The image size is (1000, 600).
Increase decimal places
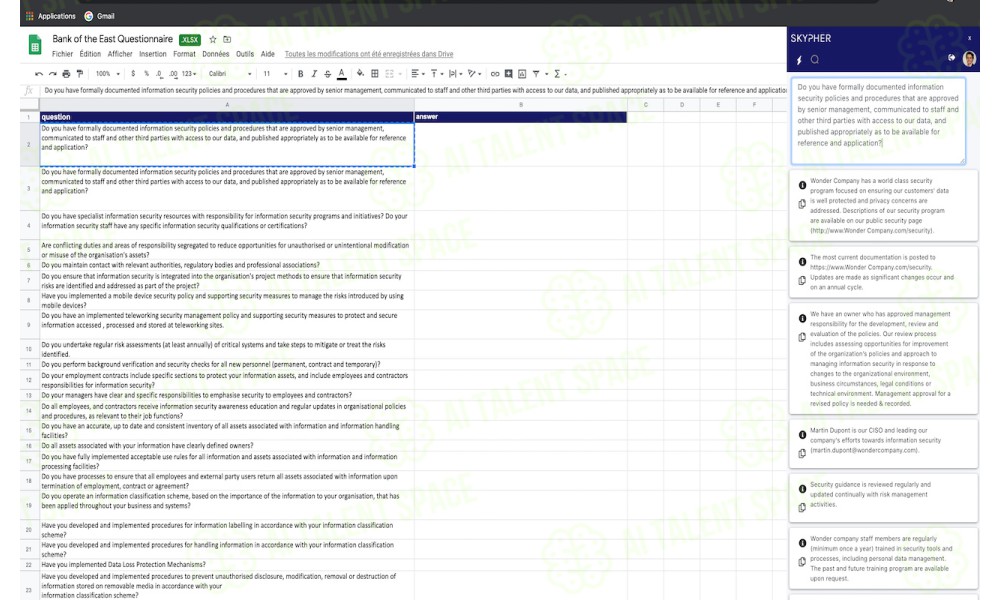(173, 74)
